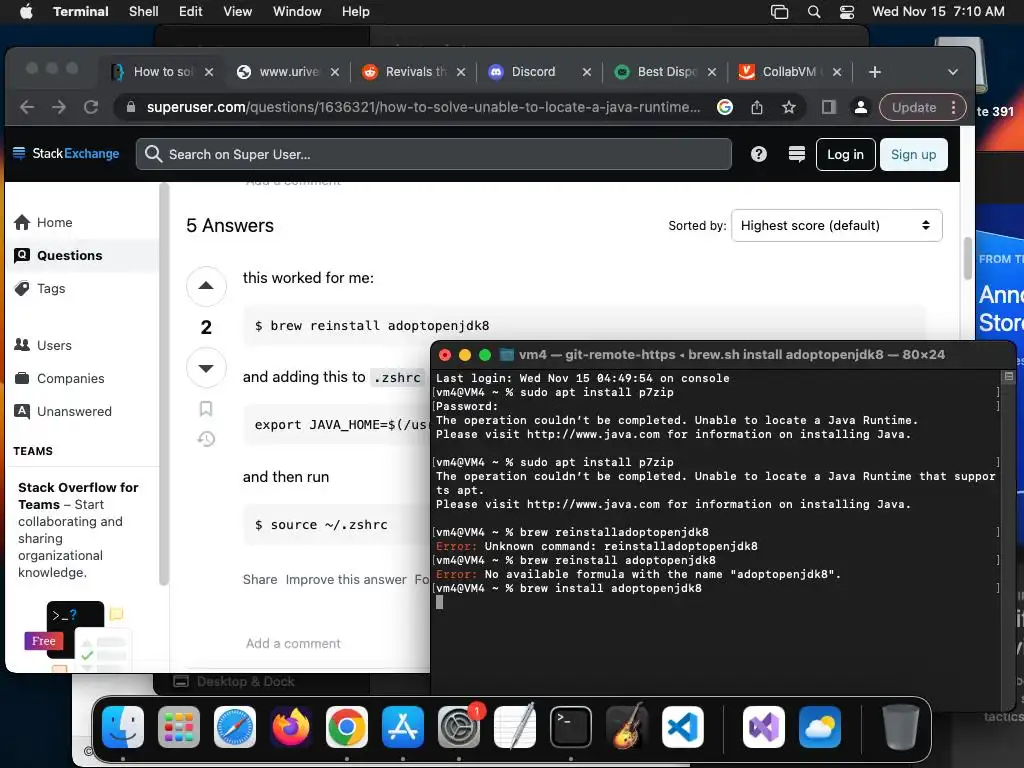Open Safari from the Dock

[x=235, y=727]
